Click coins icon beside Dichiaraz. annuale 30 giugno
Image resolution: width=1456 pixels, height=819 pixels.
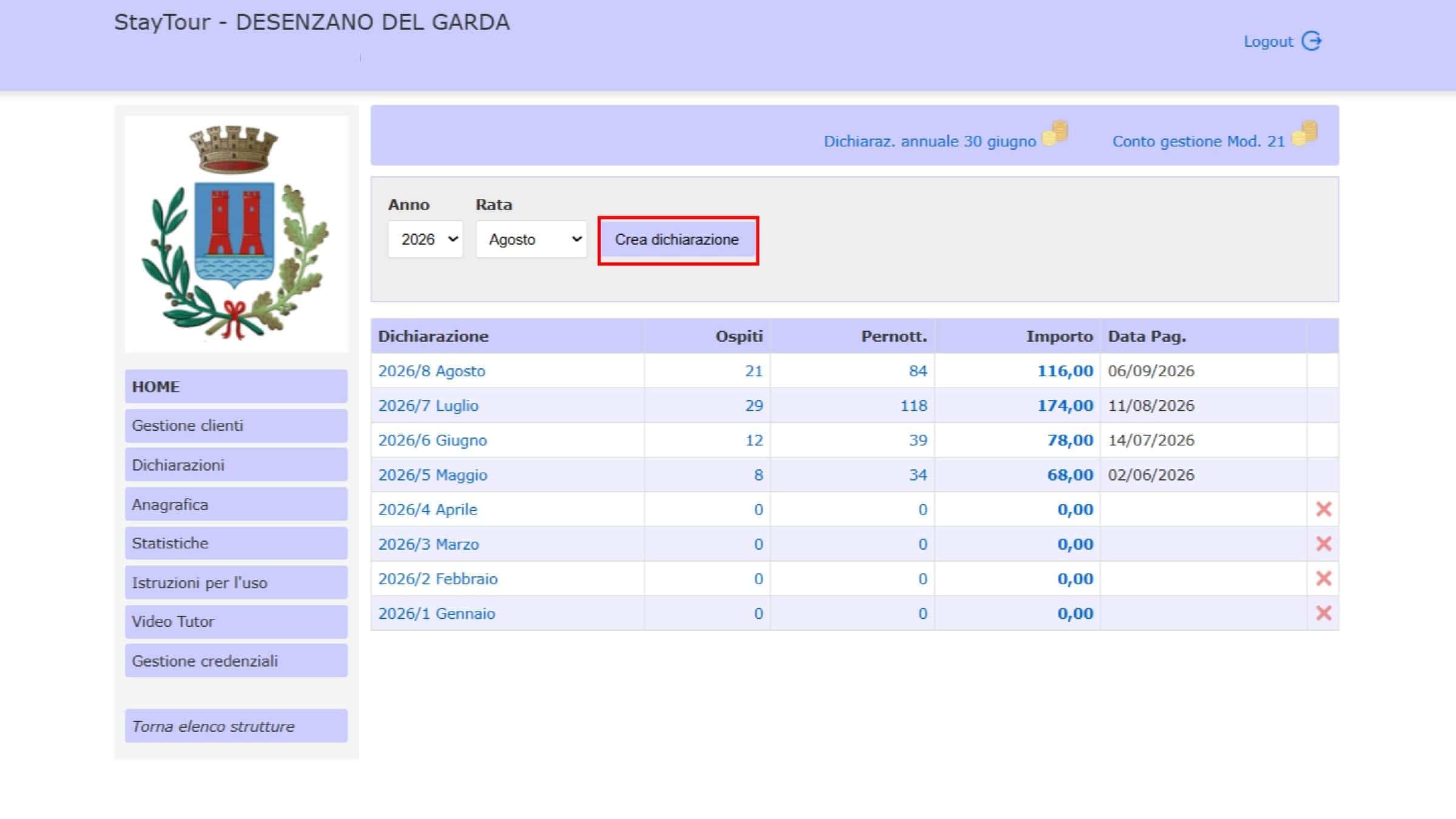coord(1055,133)
